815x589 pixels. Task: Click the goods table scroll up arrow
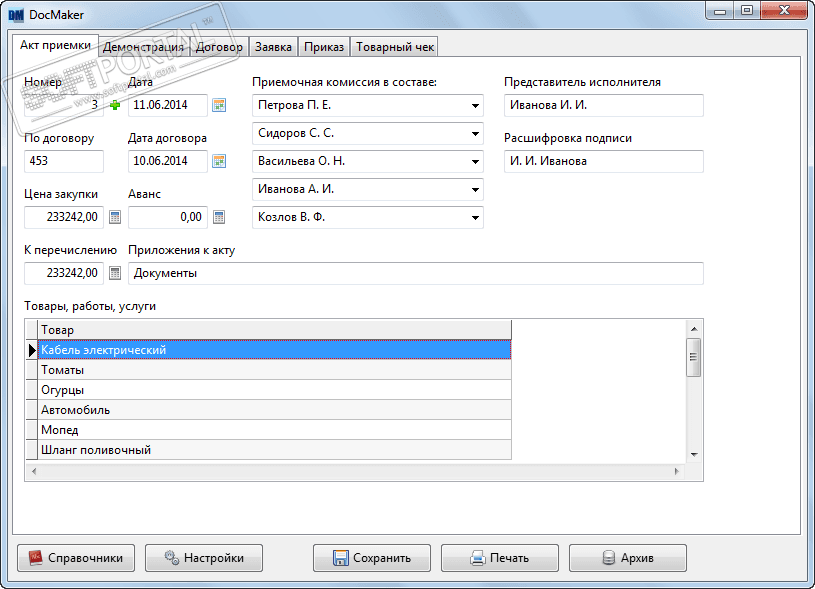click(694, 329)
